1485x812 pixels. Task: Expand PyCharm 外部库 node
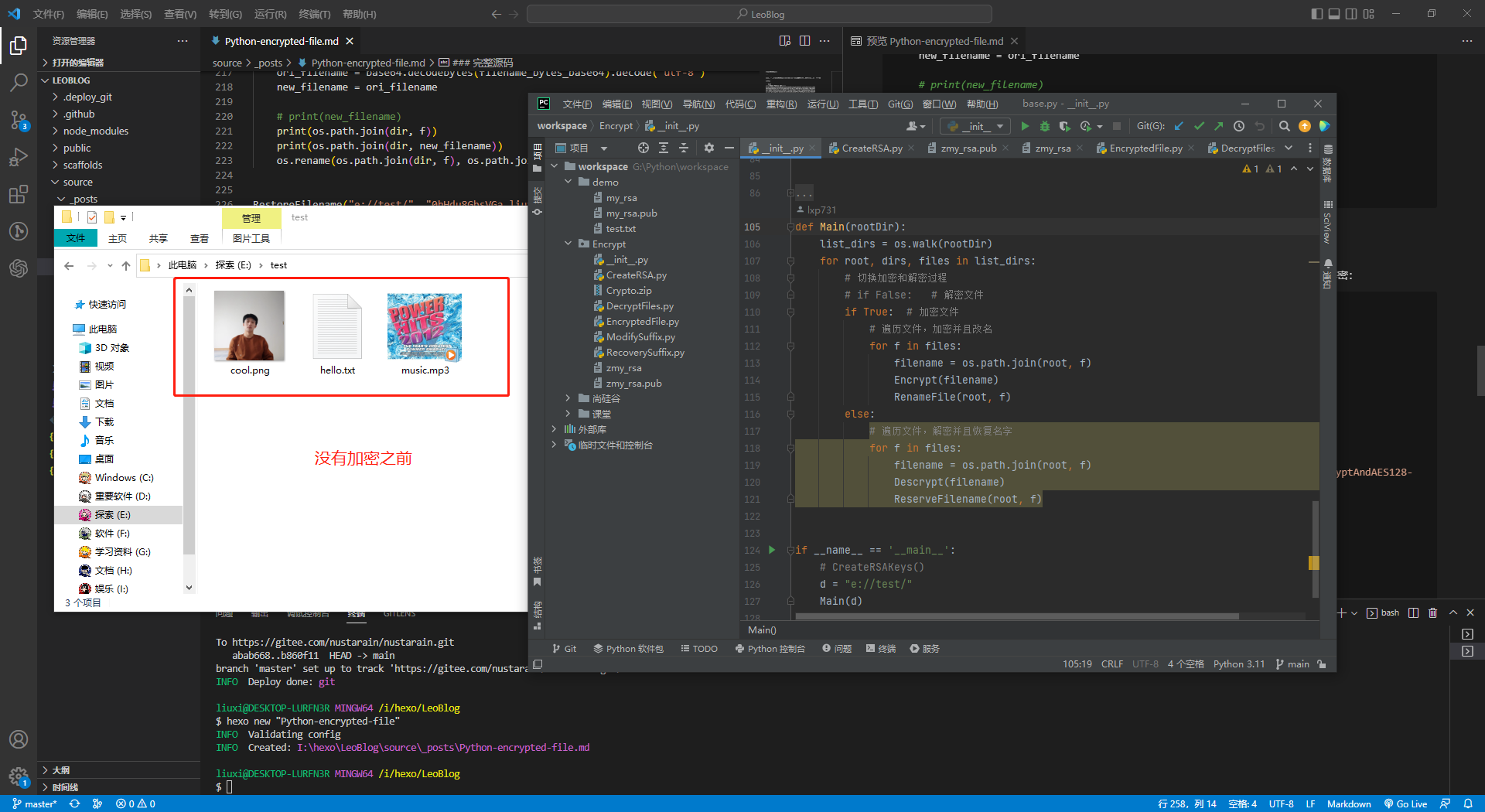(555, 429)
